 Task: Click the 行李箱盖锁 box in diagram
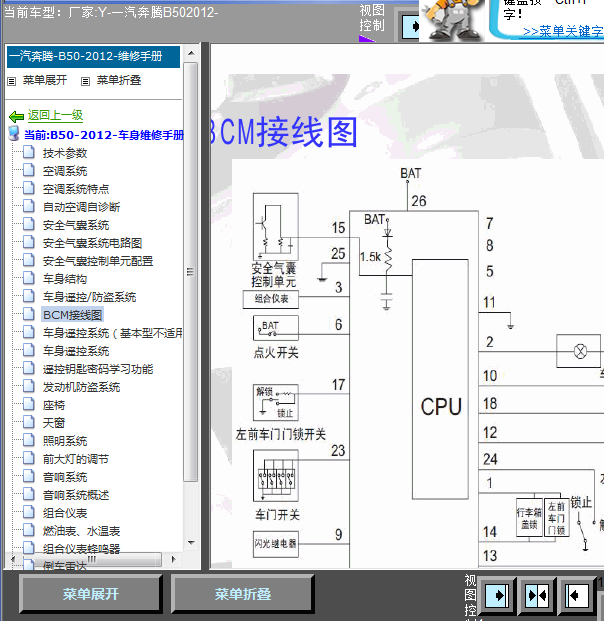[x=529, y=518]
